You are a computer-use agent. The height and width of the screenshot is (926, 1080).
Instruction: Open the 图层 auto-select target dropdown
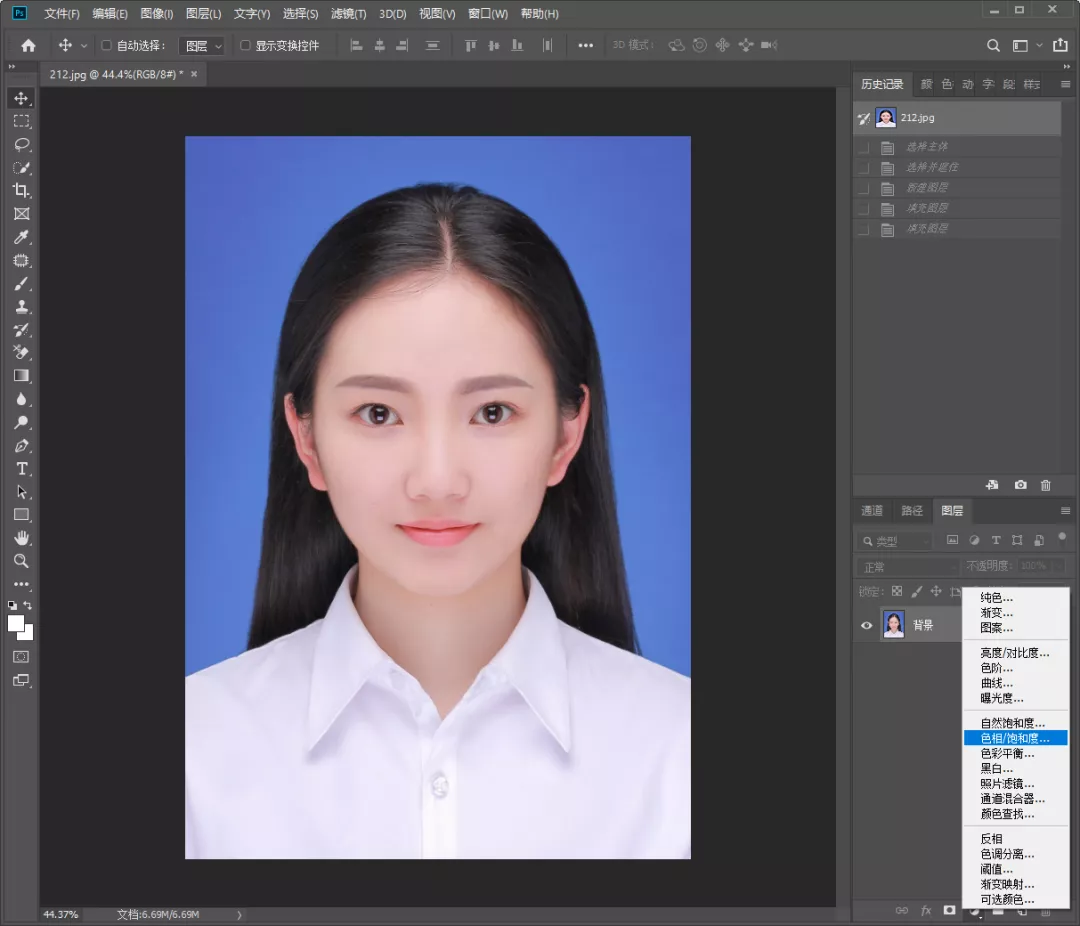pyautogui.click(x=202, y=46)
